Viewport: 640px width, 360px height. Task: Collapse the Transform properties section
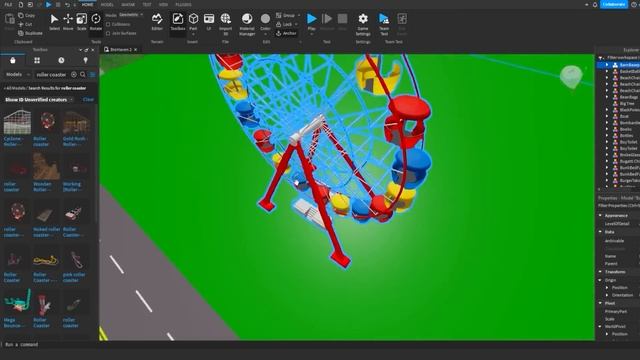coord(600,272)
